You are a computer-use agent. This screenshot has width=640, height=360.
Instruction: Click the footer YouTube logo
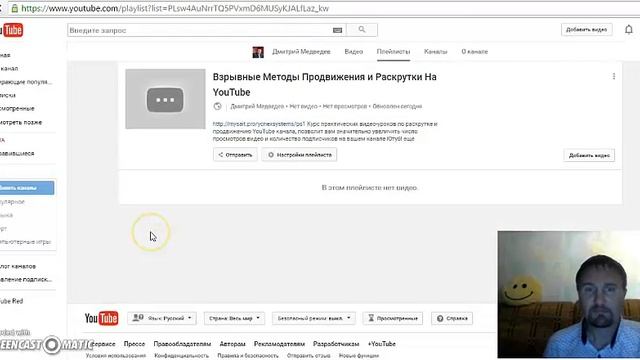[x=101, y=318]
